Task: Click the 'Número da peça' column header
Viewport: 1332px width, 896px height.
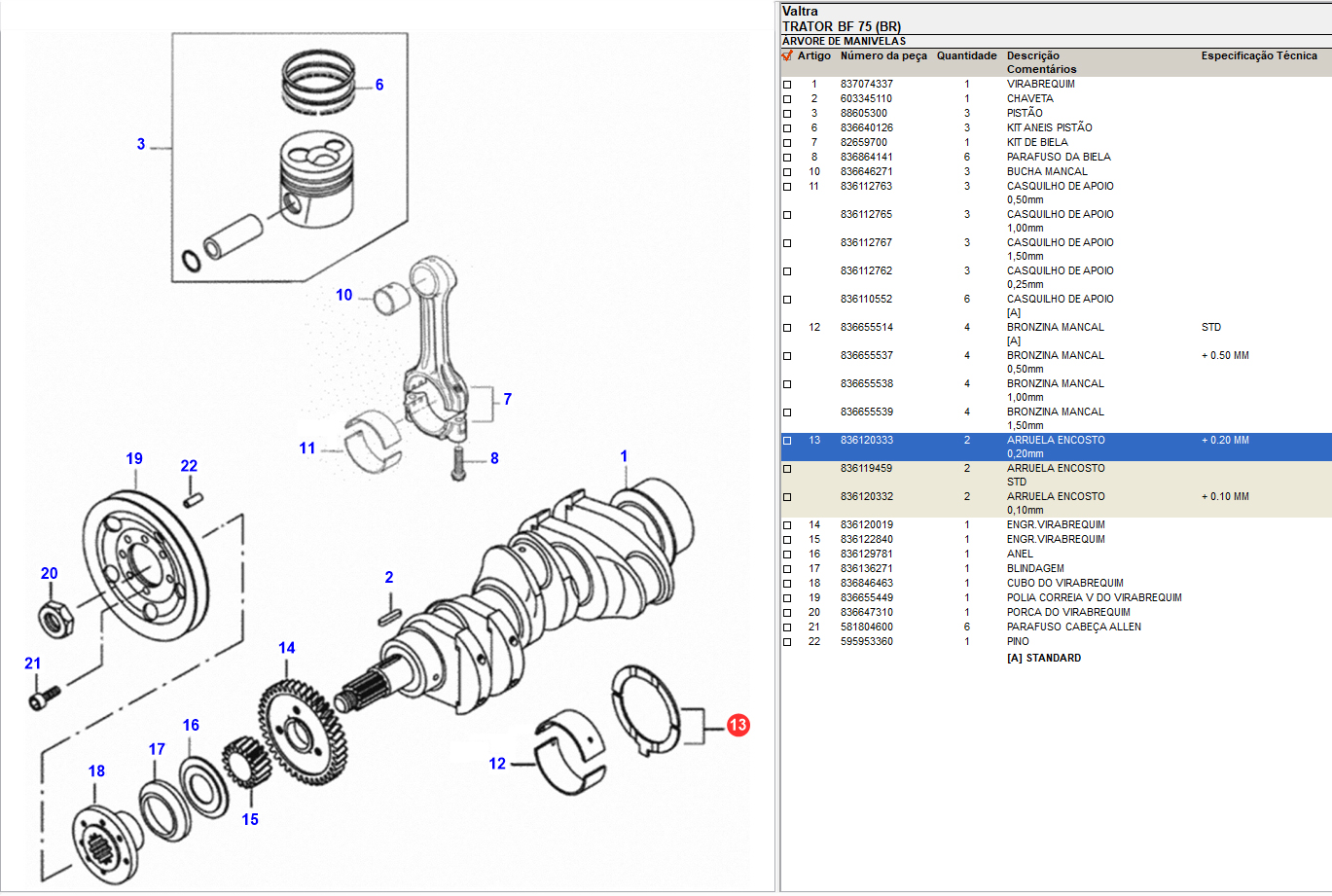Action: click(883, 56)
